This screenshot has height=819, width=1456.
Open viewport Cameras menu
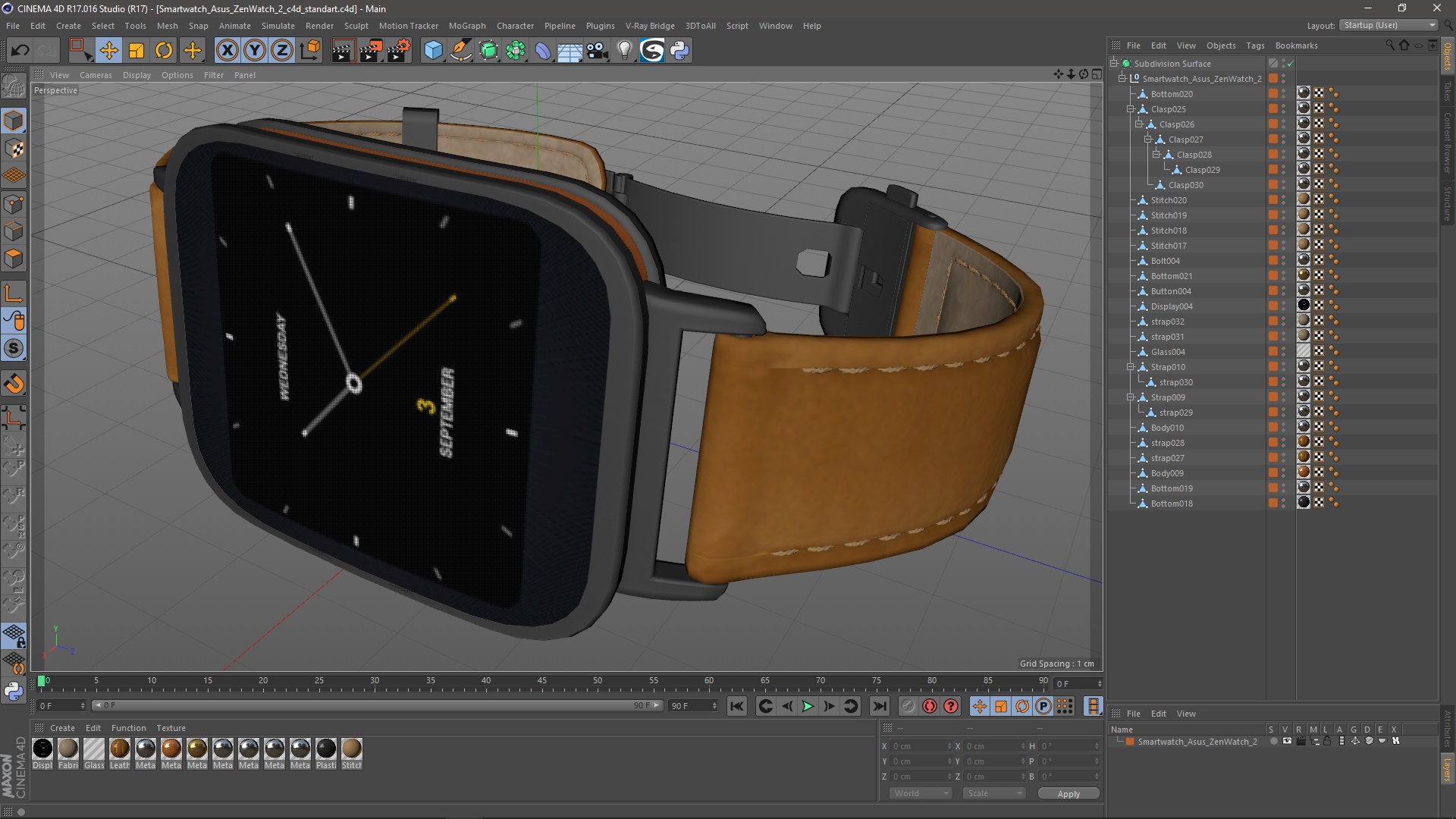coord(96,75)
